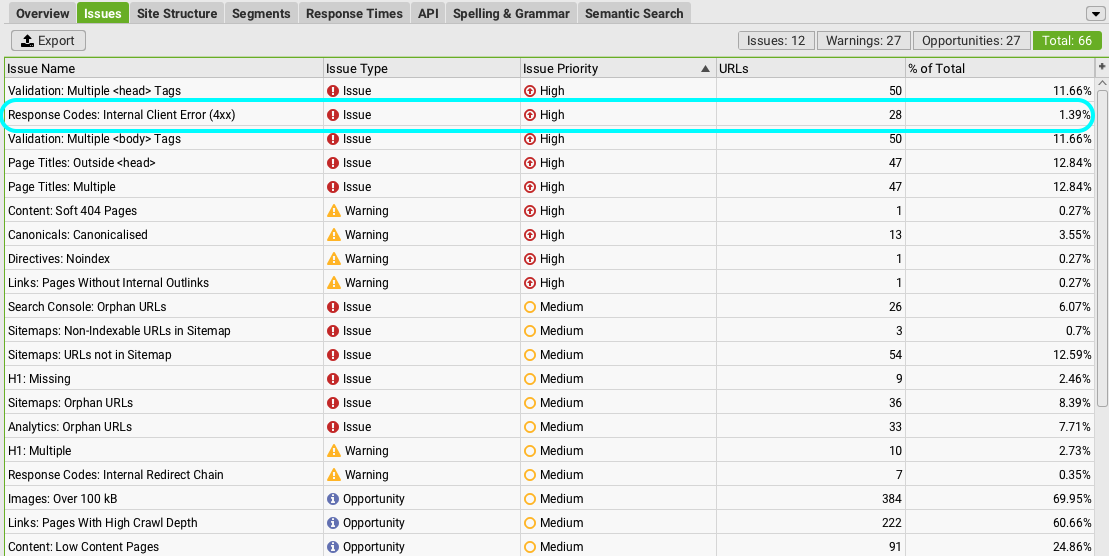
Task: Click High priority icon on Soft 404 Pages row
Action: (529, 212)
